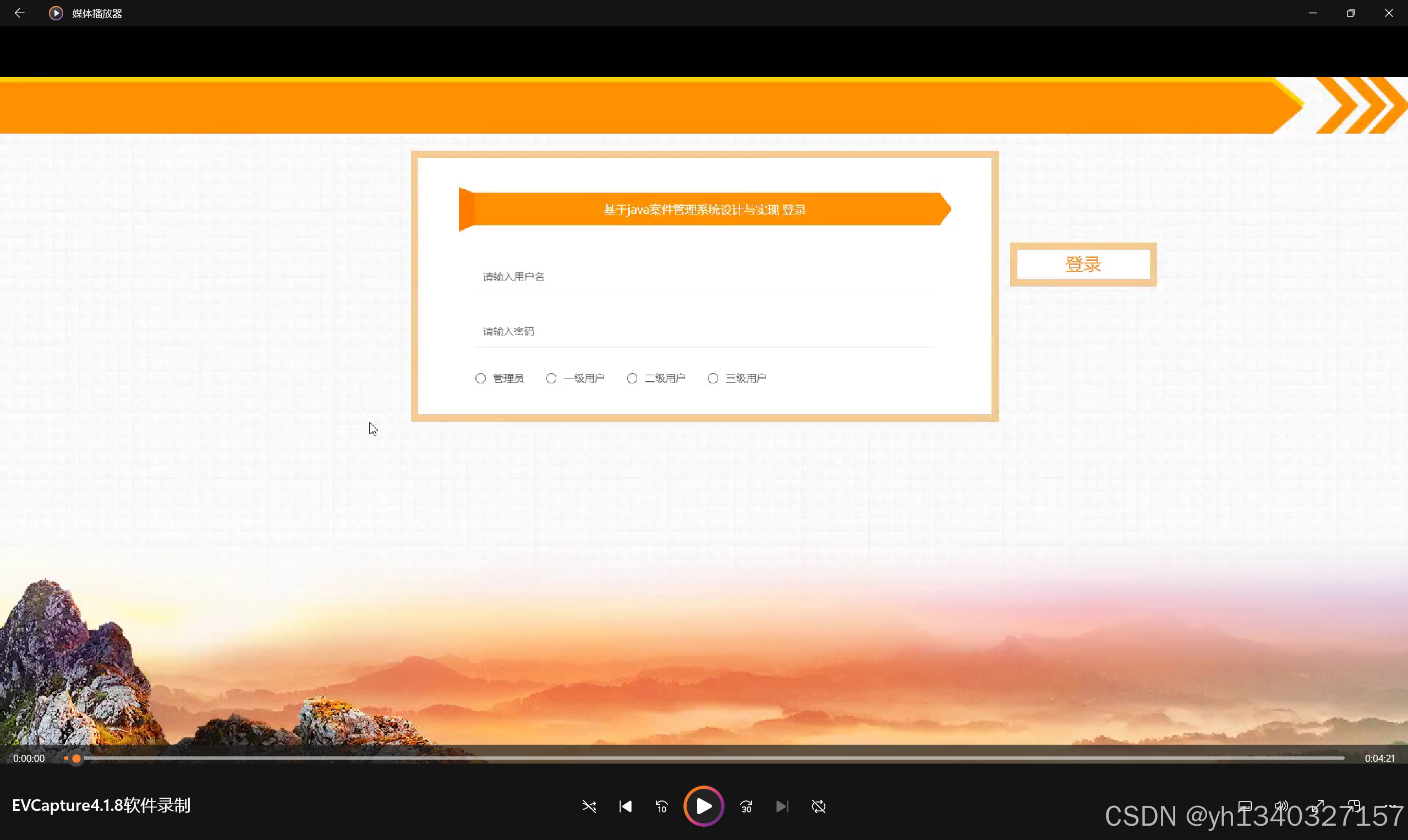Skip to previous track icon
Viewport: 1408px width, 840px height.
625,806
